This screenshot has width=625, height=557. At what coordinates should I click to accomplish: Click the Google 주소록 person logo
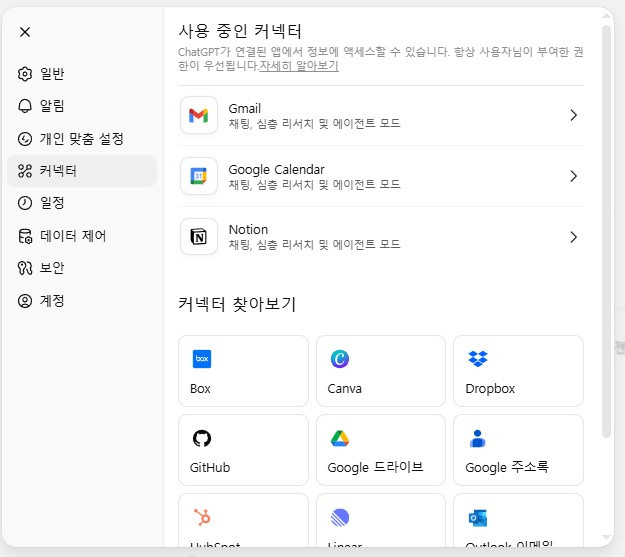pyautogui.click(x=478, y=438)
